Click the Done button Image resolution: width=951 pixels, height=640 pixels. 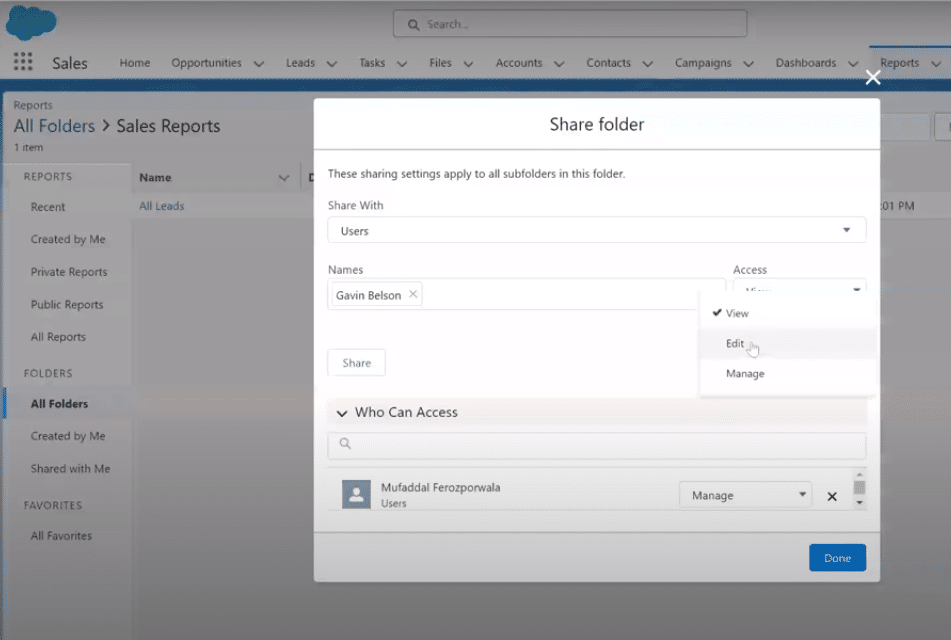(x=838, y=558)
